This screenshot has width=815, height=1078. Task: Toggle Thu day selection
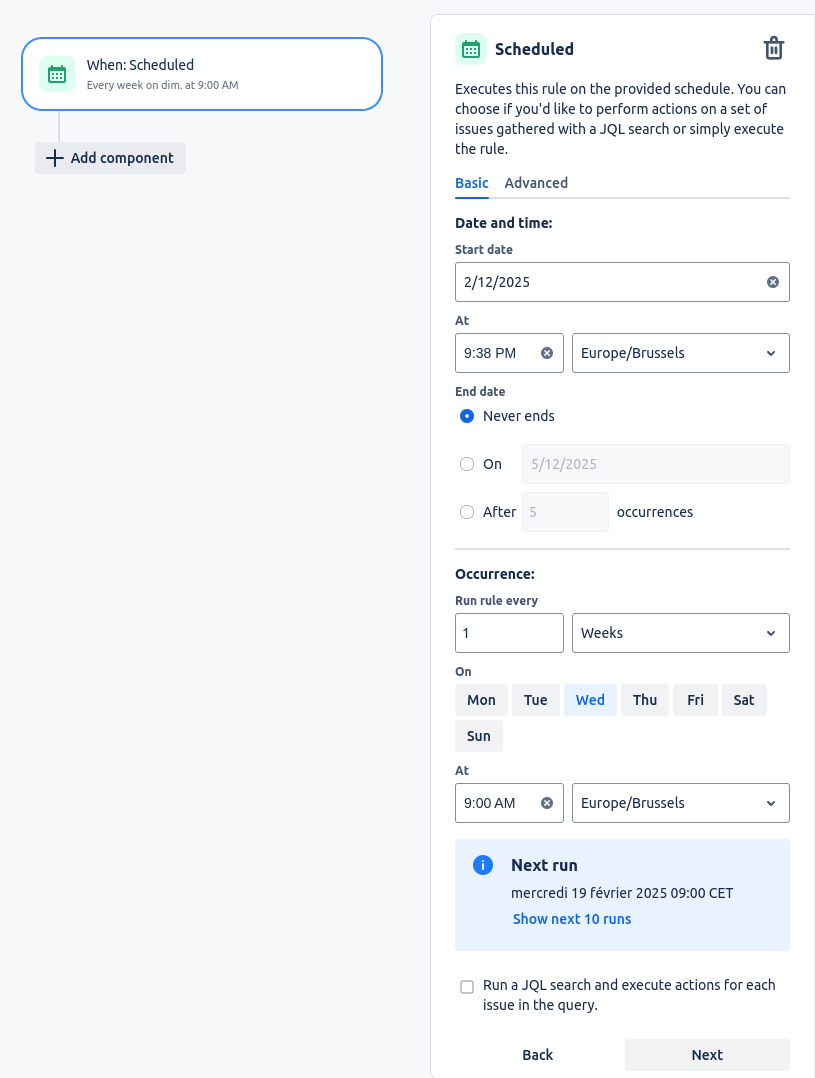645,700
